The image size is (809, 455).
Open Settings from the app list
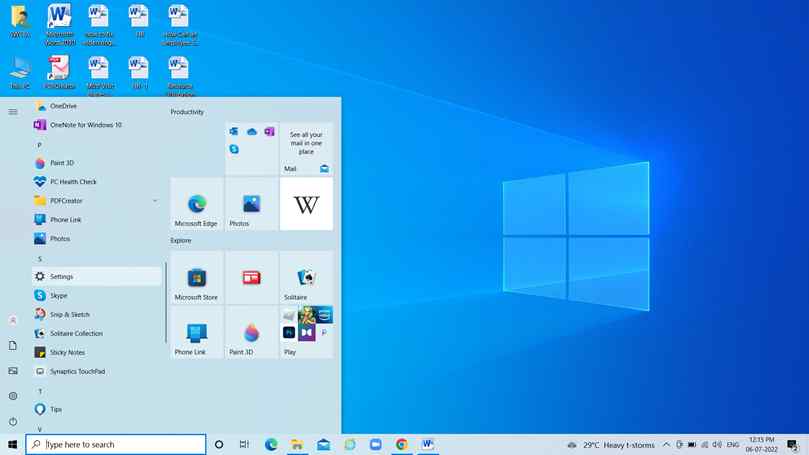click(97, 277)
